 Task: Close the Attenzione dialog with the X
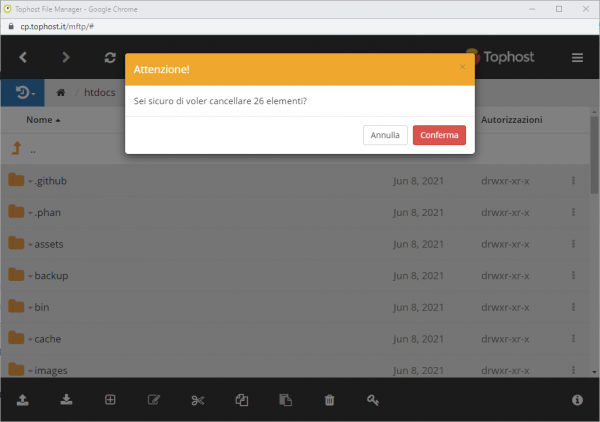(462, 67)
